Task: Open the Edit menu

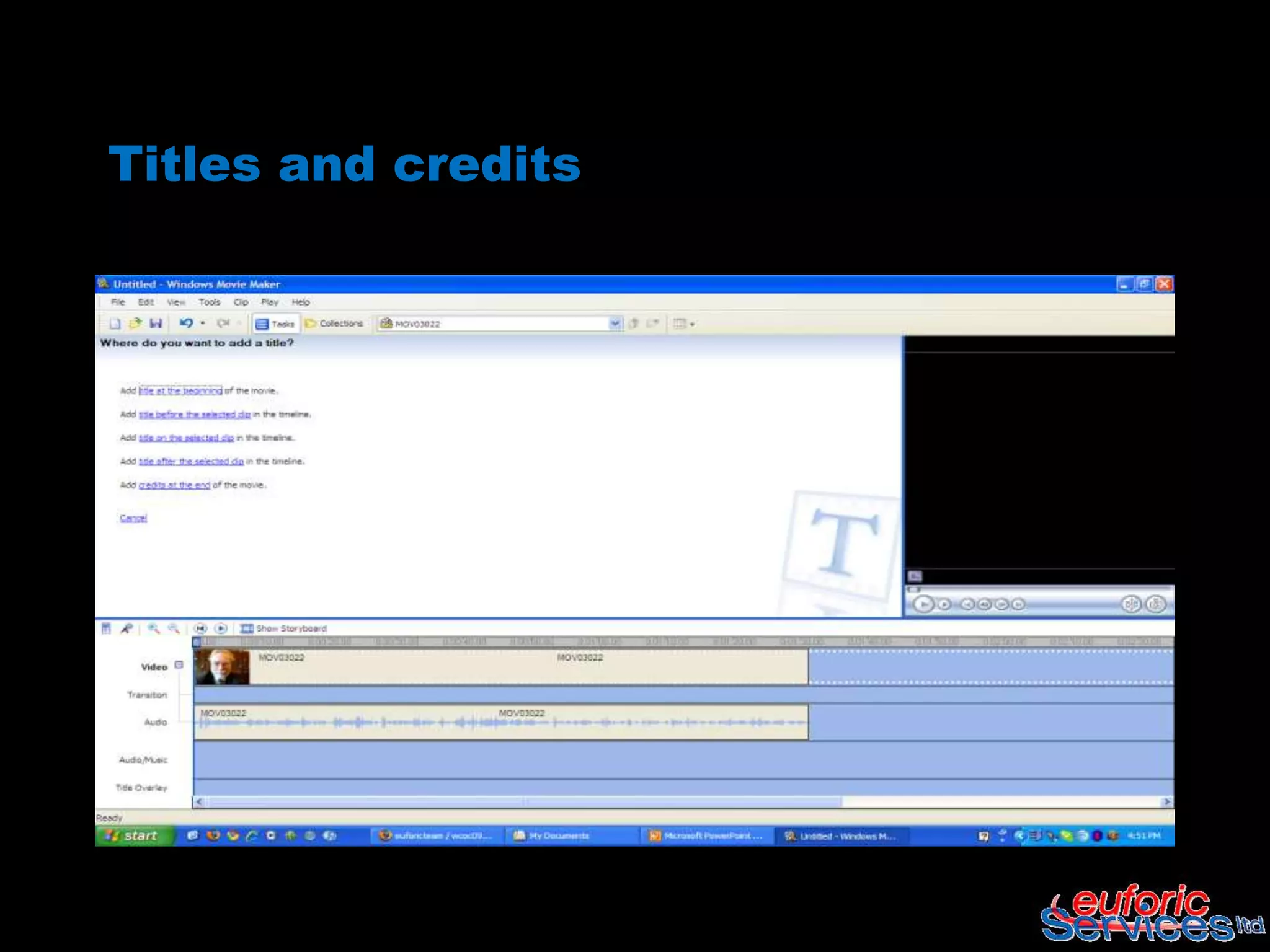Action: coord(146,302)
